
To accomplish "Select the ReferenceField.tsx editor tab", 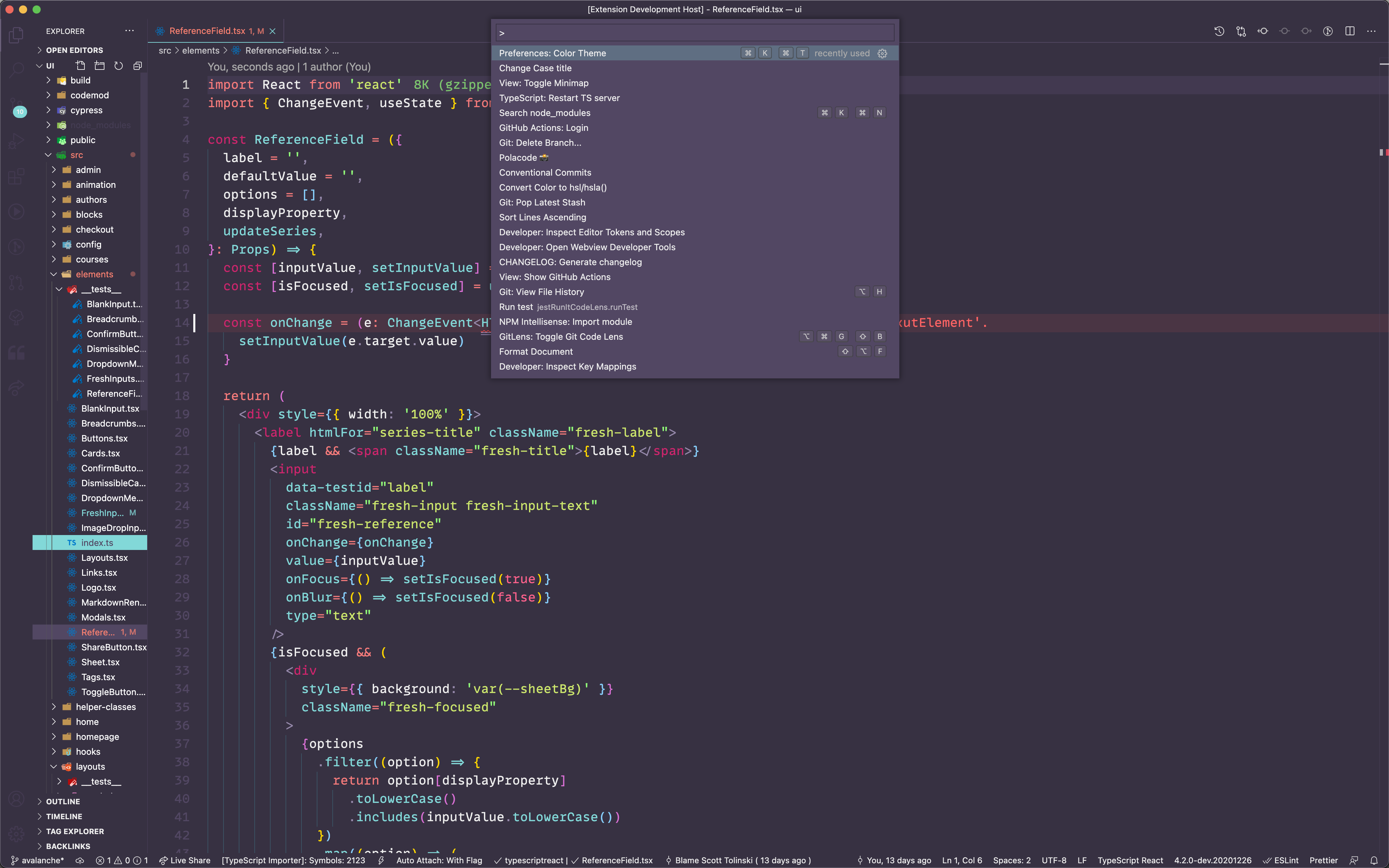I will (x=216, y=31).
